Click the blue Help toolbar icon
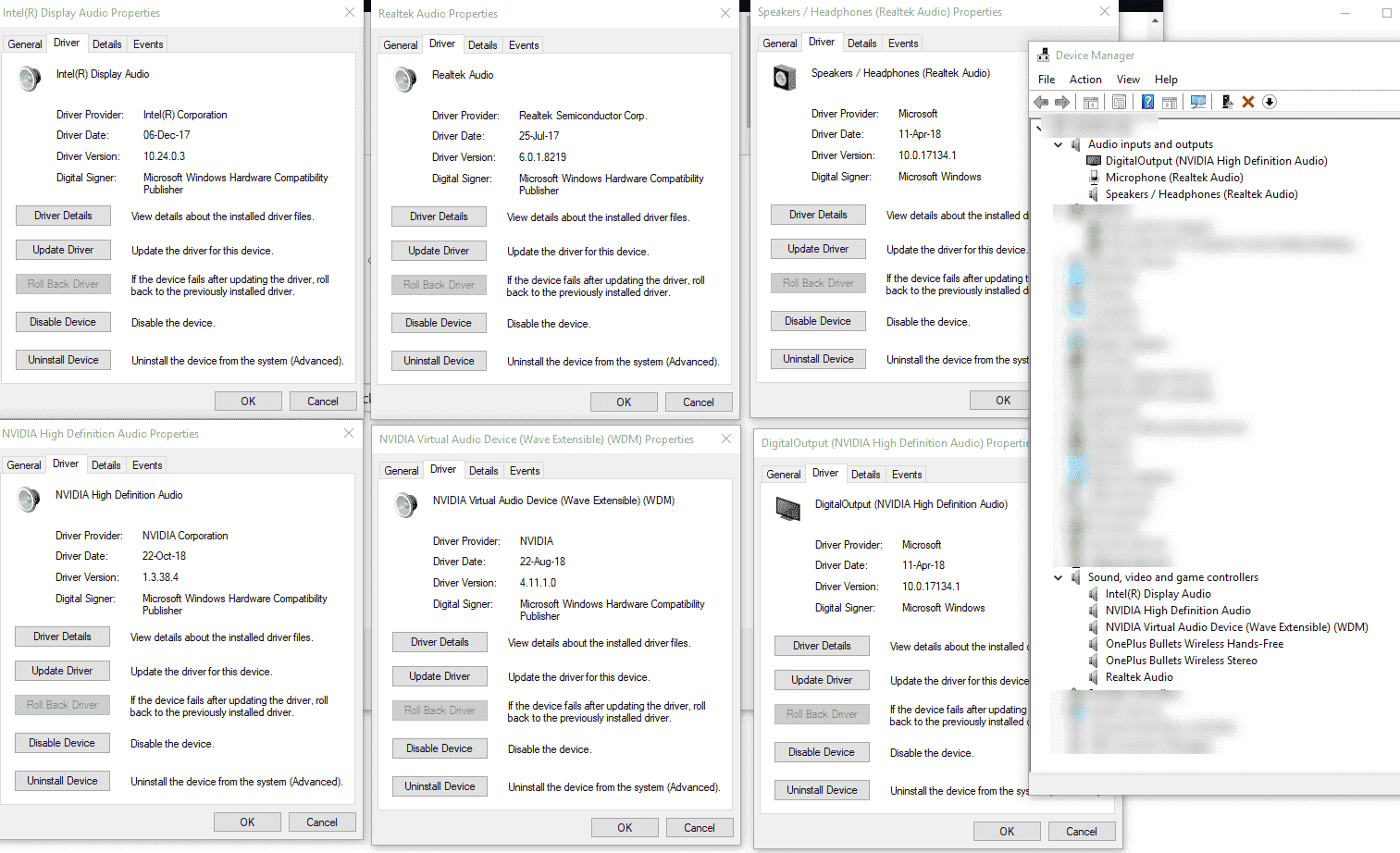The width and height of the screenshot is (1400, 853). 1147,102
